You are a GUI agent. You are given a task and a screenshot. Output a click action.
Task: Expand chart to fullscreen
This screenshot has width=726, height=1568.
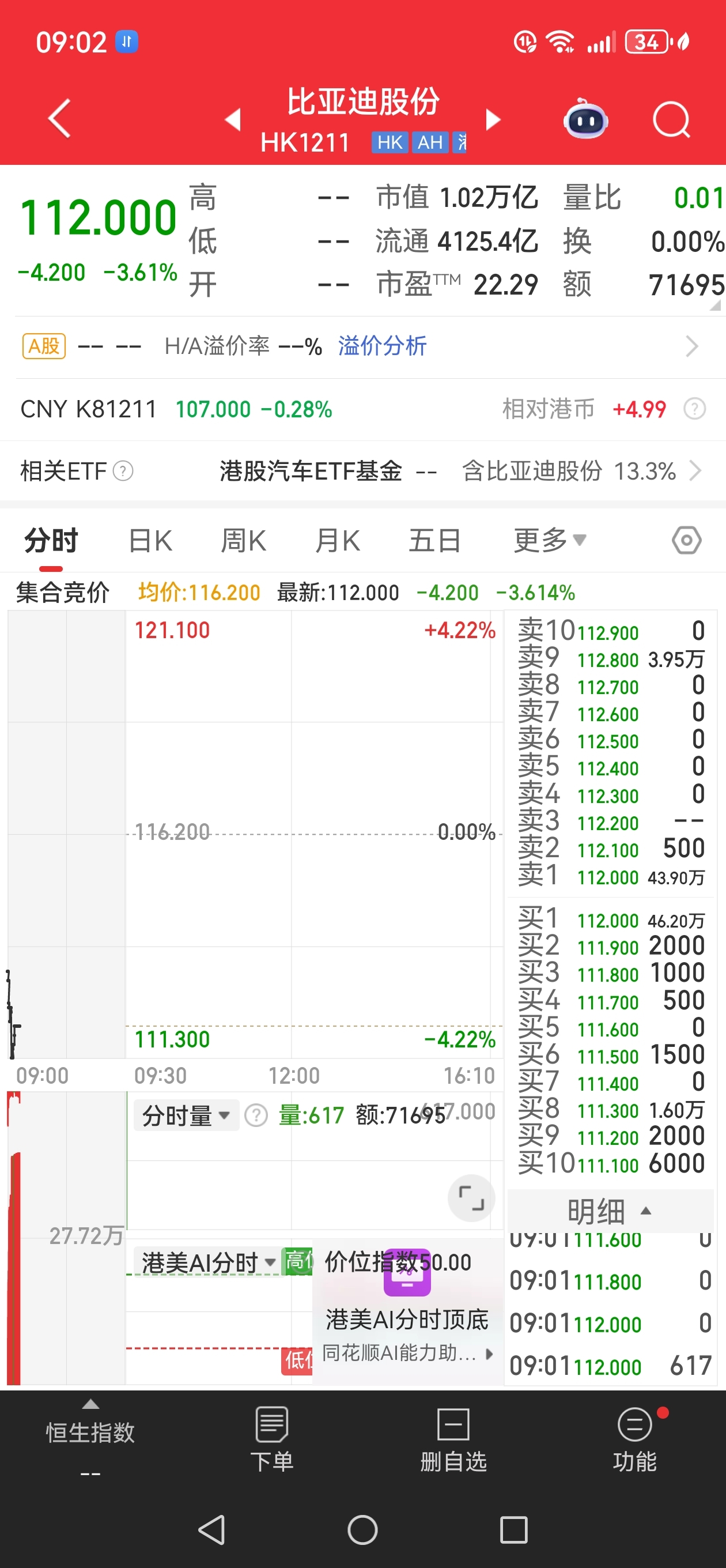471,1198
